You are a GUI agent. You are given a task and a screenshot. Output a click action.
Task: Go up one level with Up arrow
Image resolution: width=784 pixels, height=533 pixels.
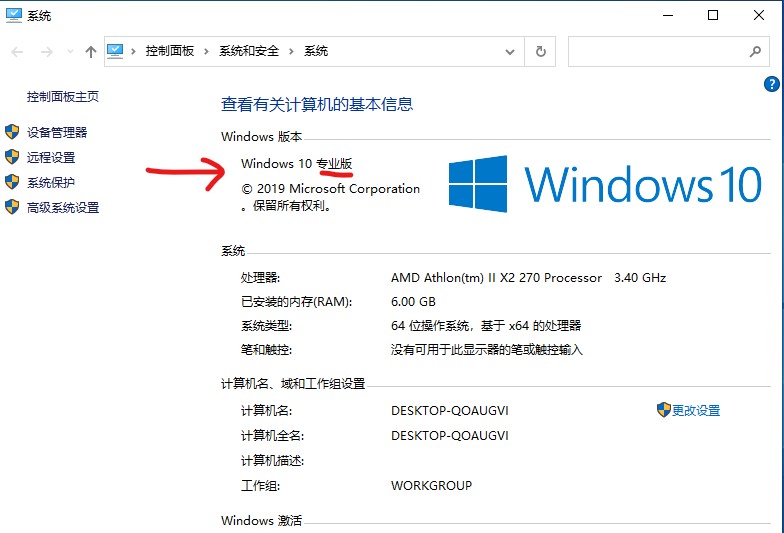(x=90, y=52)
